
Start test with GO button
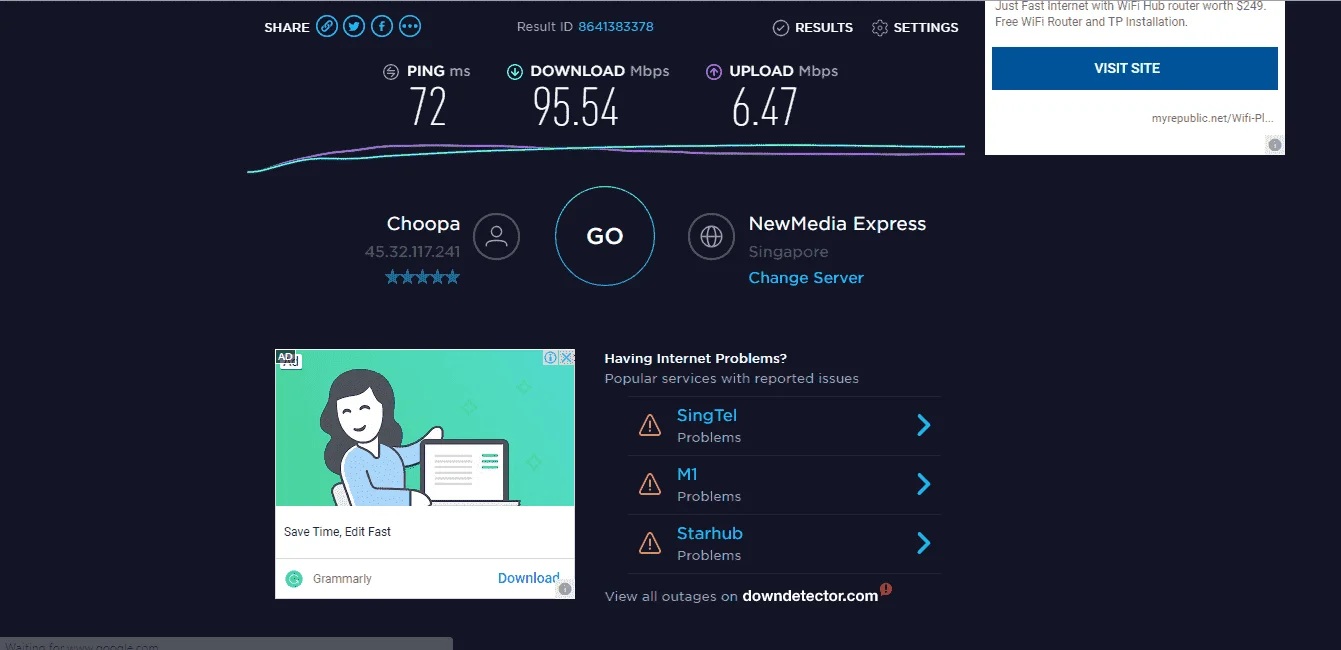(605, 236)
